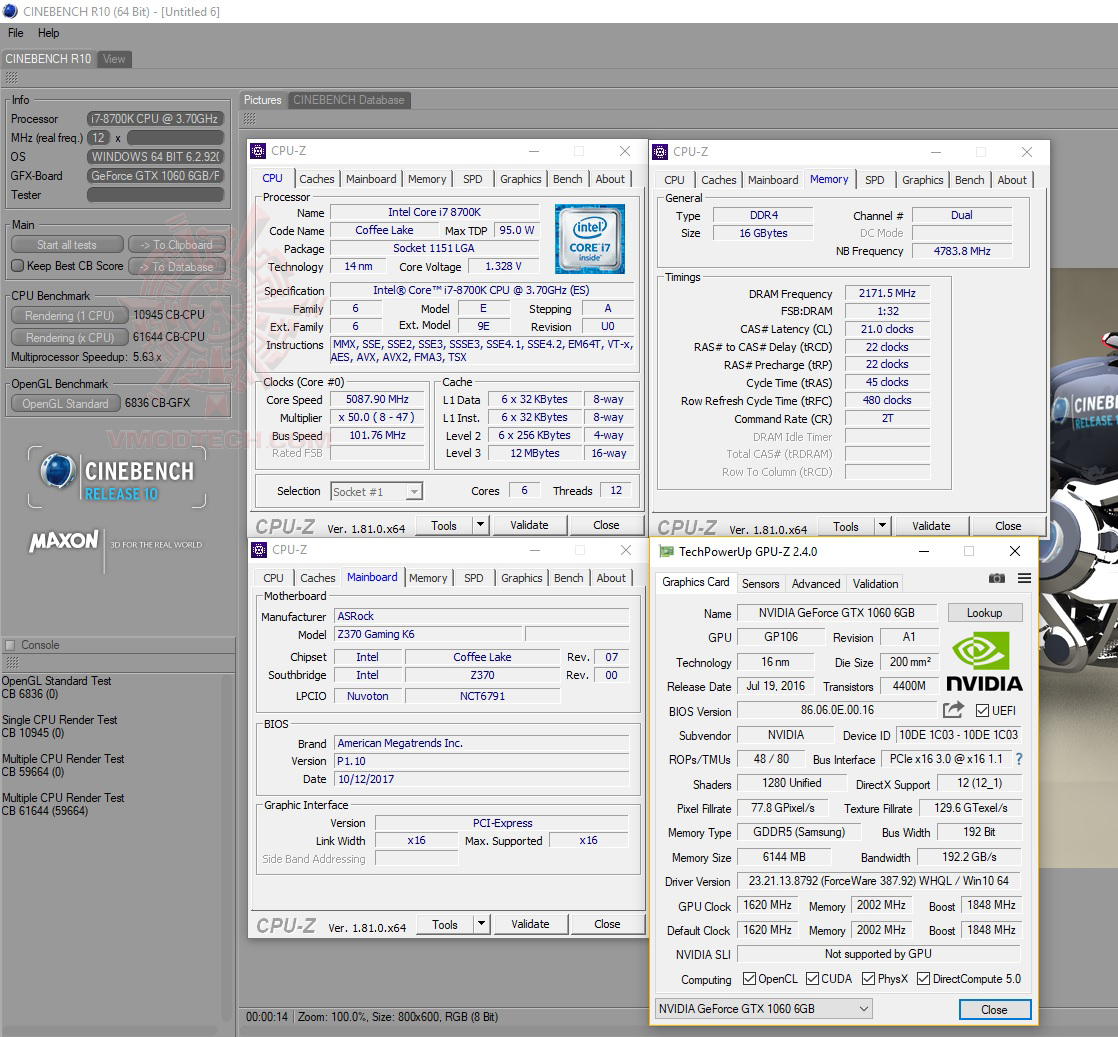Switch to the Sensors tab in GPU-Z
Viewport: 1118px width, 1037px height.
pyautogui.click(x=761, y=583)
